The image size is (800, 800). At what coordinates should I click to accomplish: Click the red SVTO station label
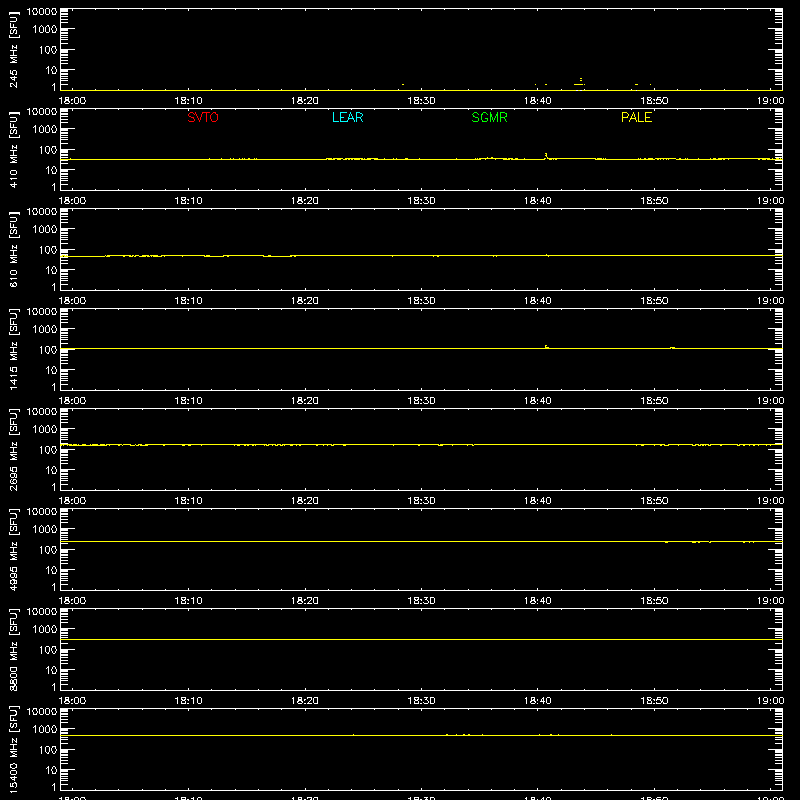pos(203,117)
